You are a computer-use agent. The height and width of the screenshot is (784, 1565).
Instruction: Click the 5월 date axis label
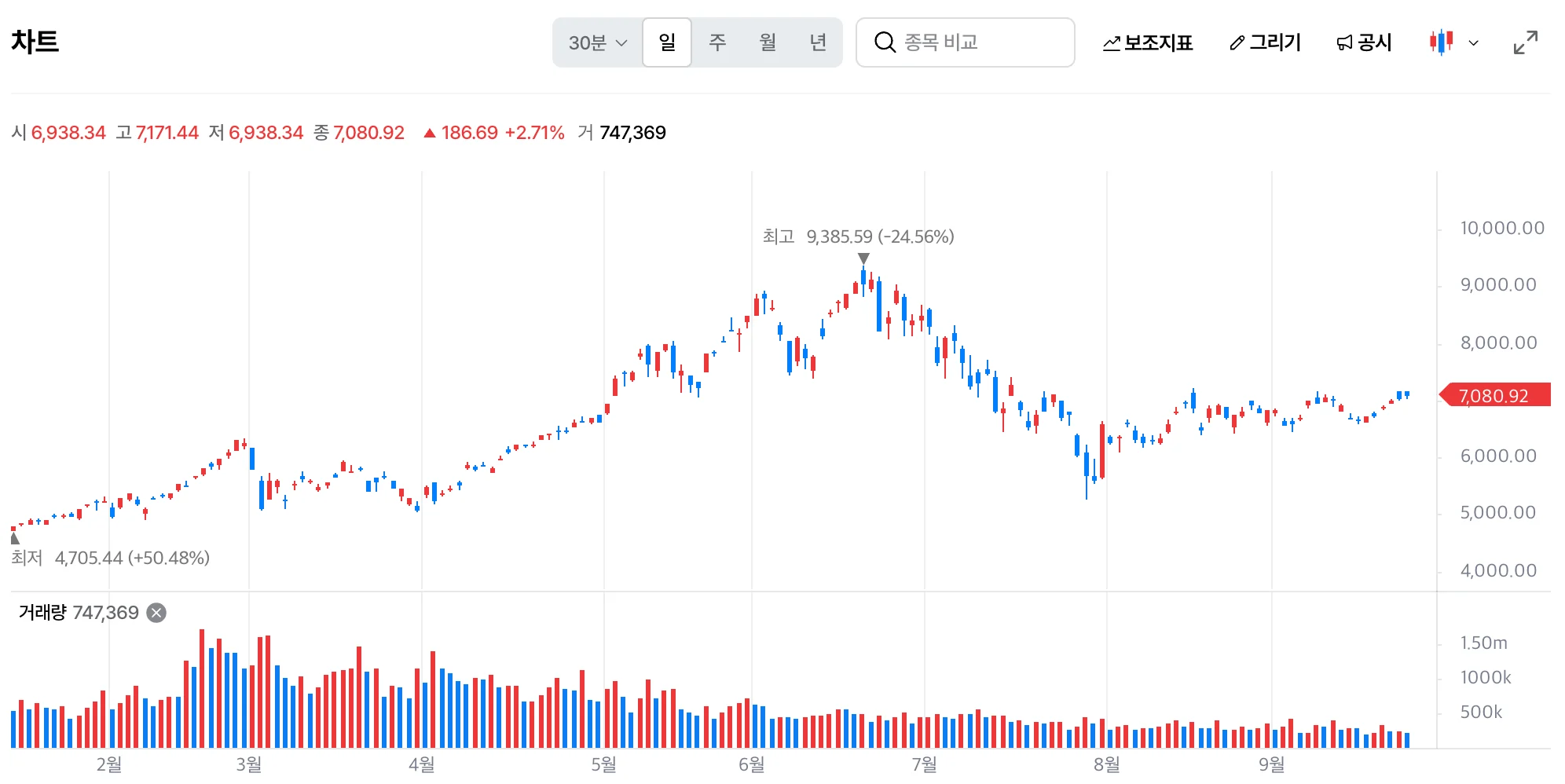[603, 764]
